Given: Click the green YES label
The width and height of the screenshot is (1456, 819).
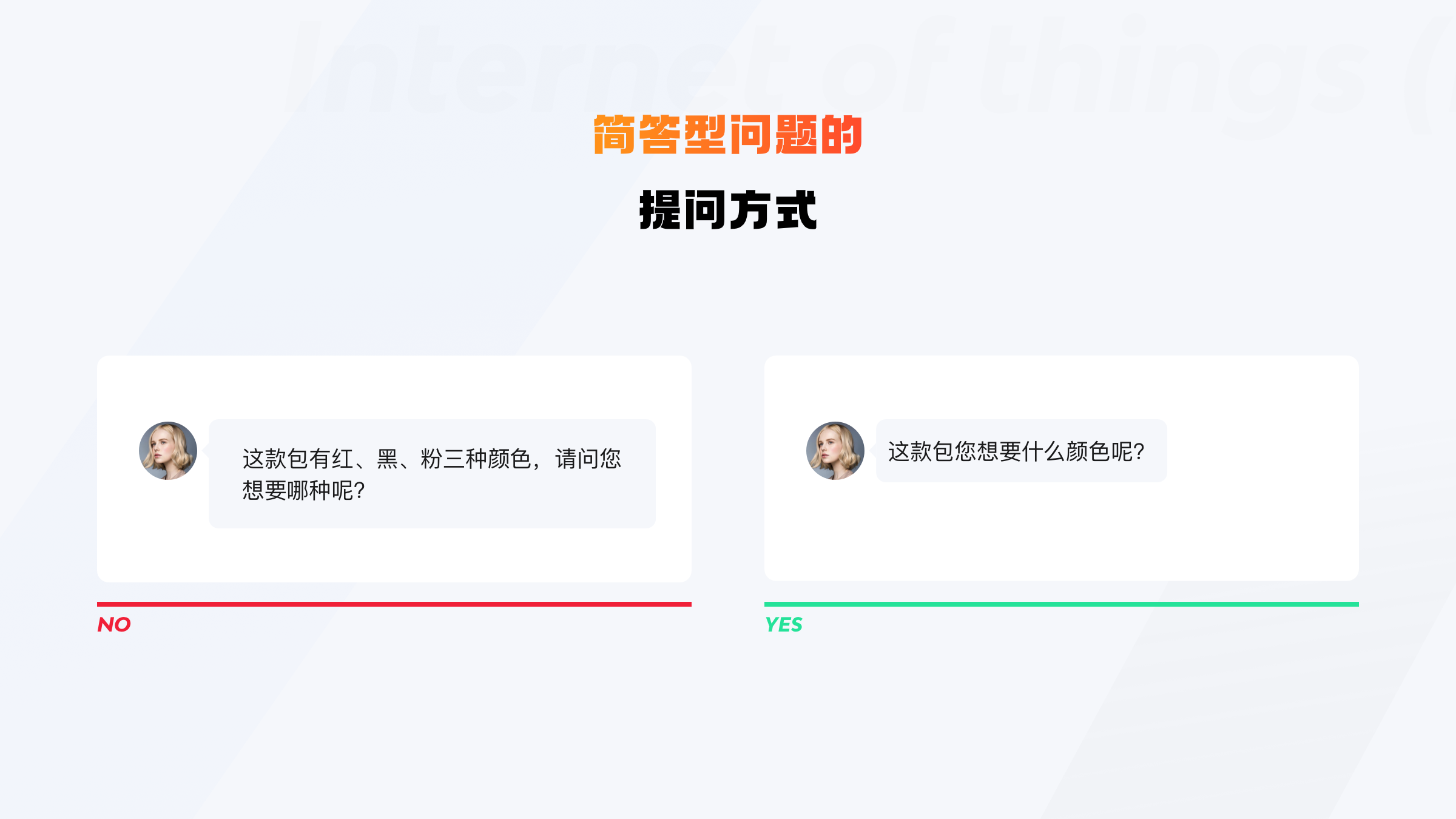Looking at the screenshot, I should click(784, 624).
